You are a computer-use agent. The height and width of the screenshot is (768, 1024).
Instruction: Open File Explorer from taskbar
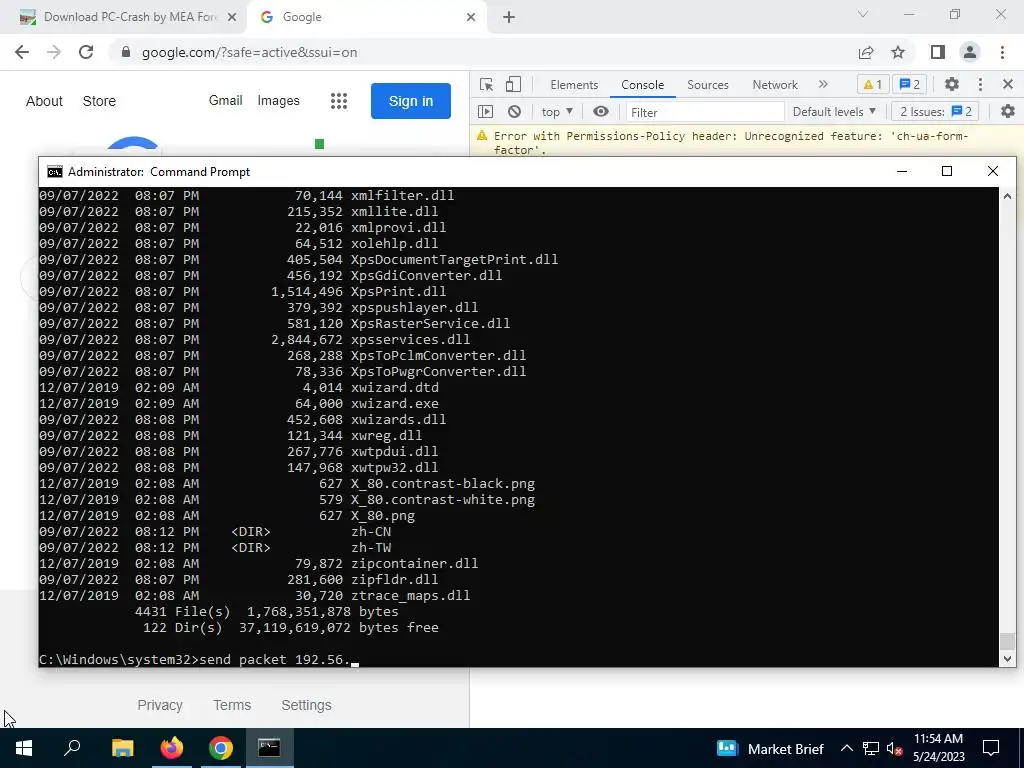pyautogui.click(x=123, y=748)
